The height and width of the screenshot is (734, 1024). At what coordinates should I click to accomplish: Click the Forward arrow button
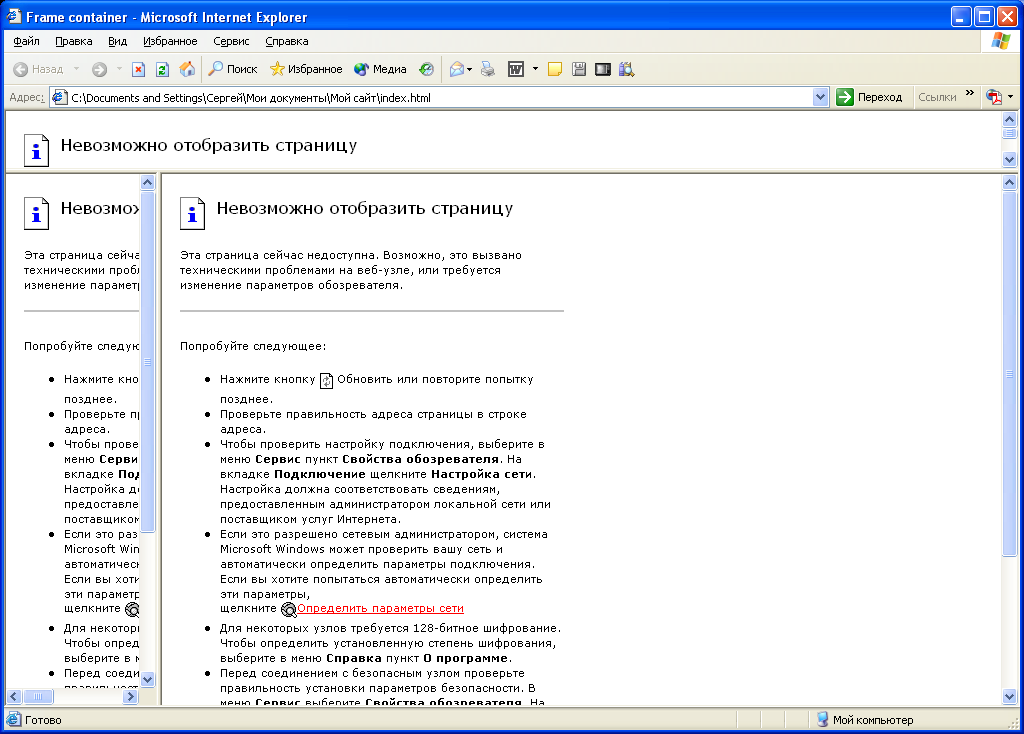pos(99,69)
